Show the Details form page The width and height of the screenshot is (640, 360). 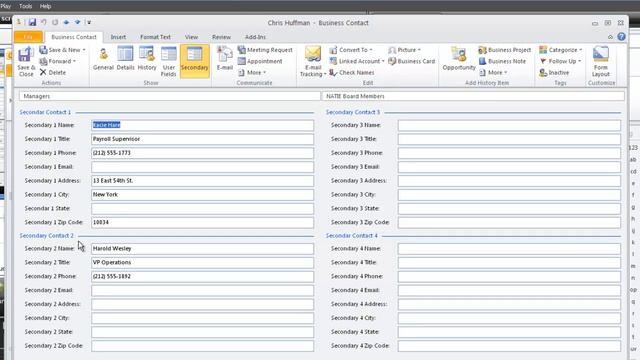click(x=125, y=59)
